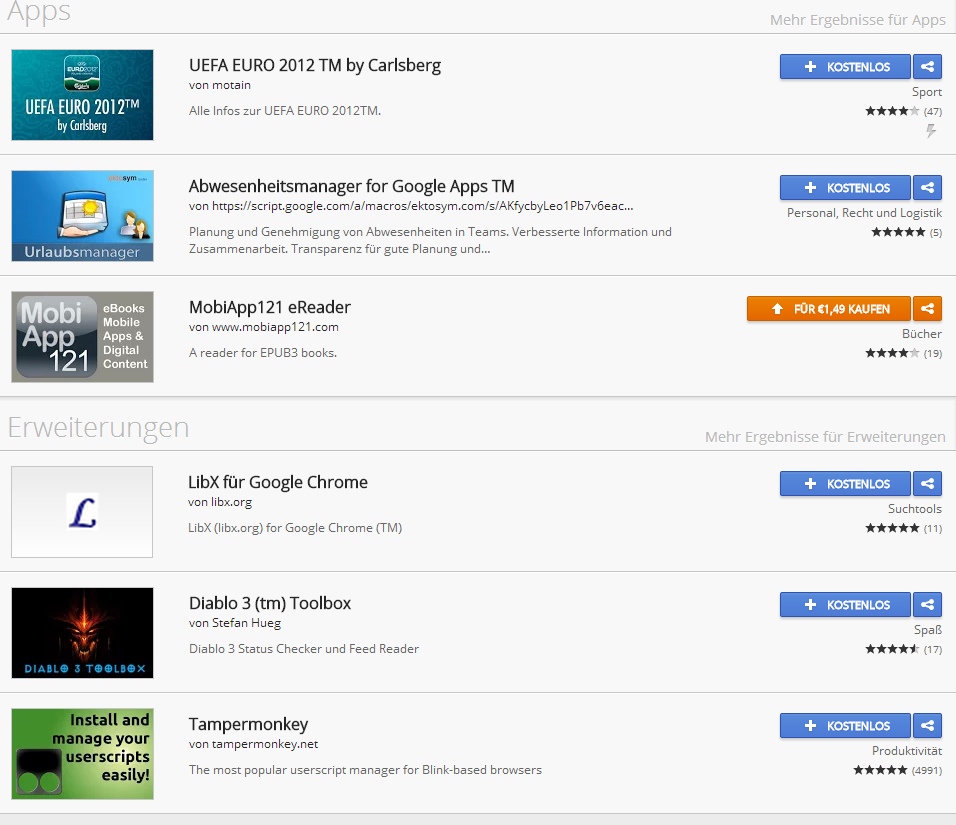Open the MobiApp 121 thumbnail image
The width and height of the screenshot is (956, 825).
(x=82, y=337)
